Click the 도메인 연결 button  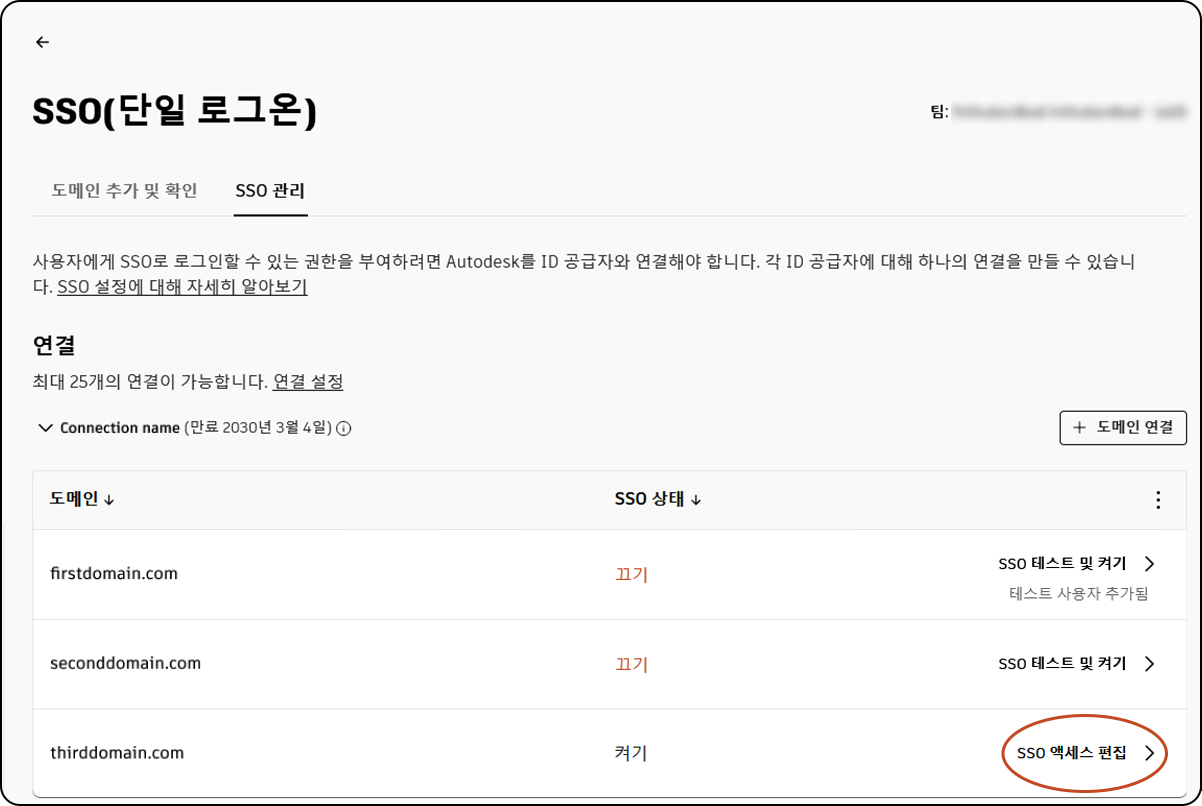(1123, 428)
